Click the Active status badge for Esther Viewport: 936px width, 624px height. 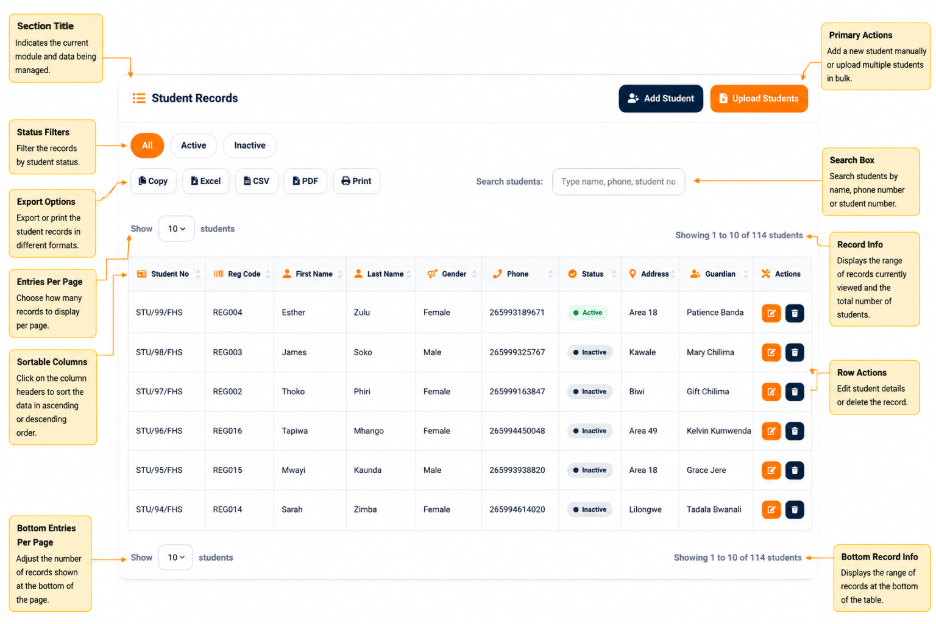[587, 312]
